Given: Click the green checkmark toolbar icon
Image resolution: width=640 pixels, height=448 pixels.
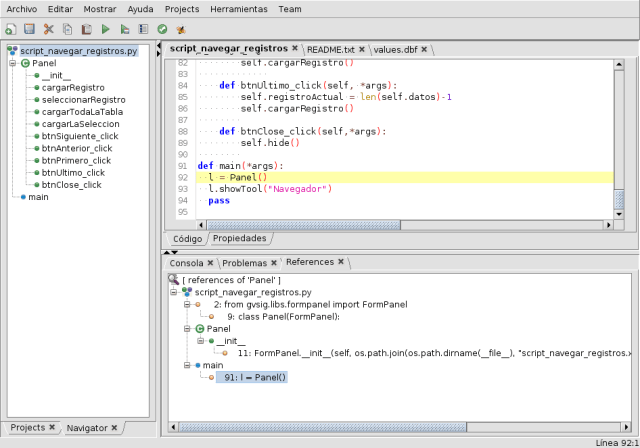Looking at the screenshot, I should [x=161, y=29].
